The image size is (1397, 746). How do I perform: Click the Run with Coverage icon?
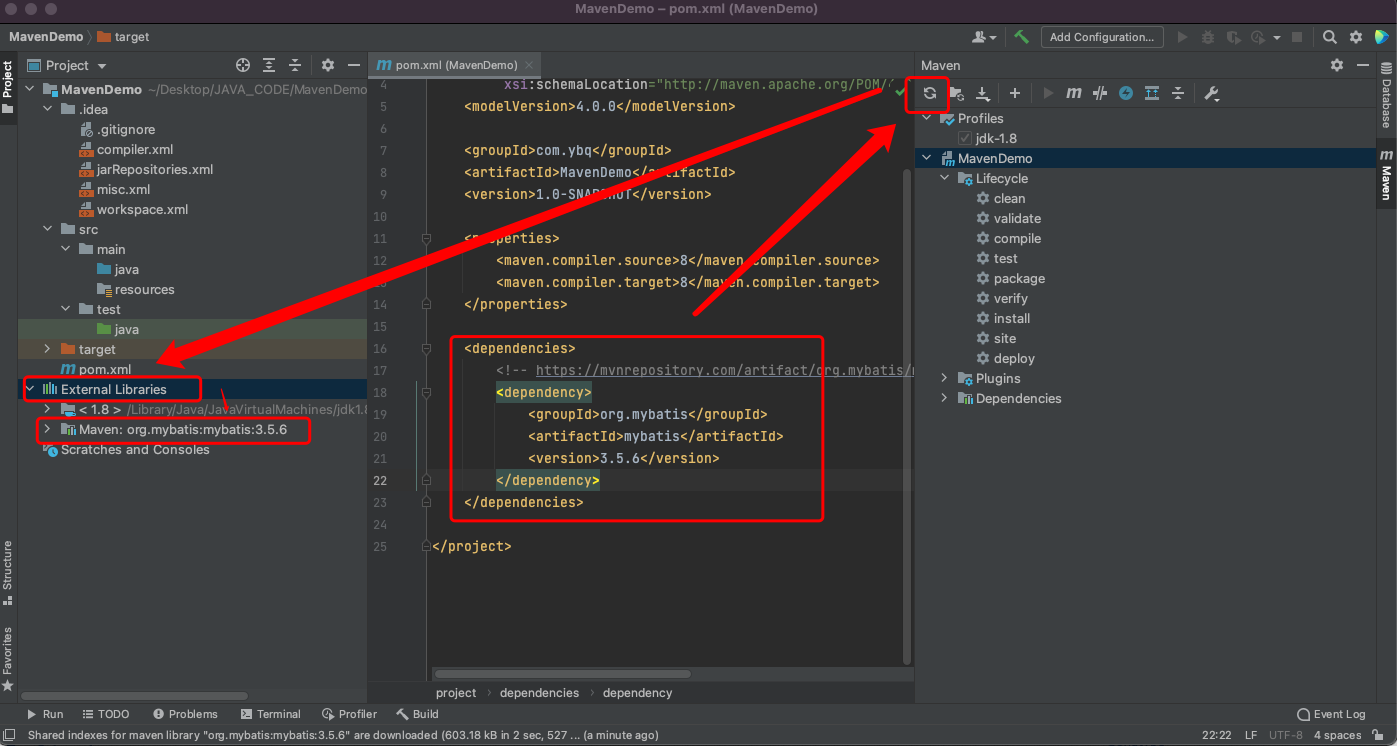pos(1235,37)
